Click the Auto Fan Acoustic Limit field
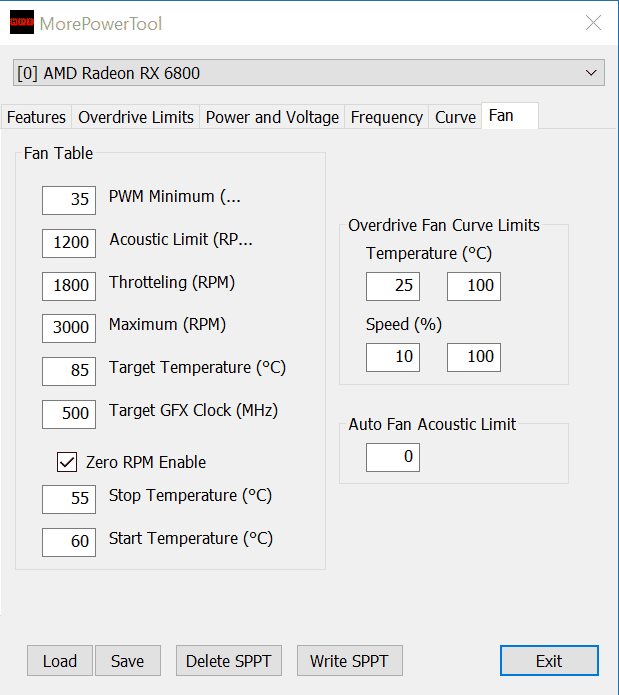This screenshot has width=619, height=695. click(393, 457)
